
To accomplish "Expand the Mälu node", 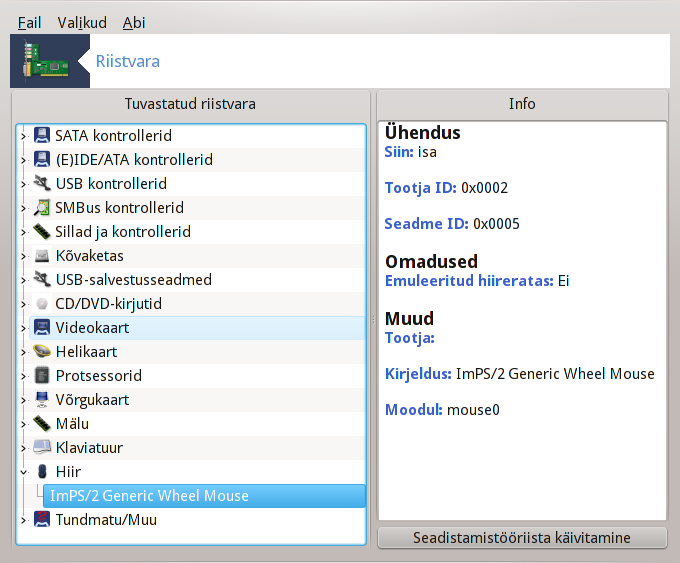I will click(x=23, y=424).
